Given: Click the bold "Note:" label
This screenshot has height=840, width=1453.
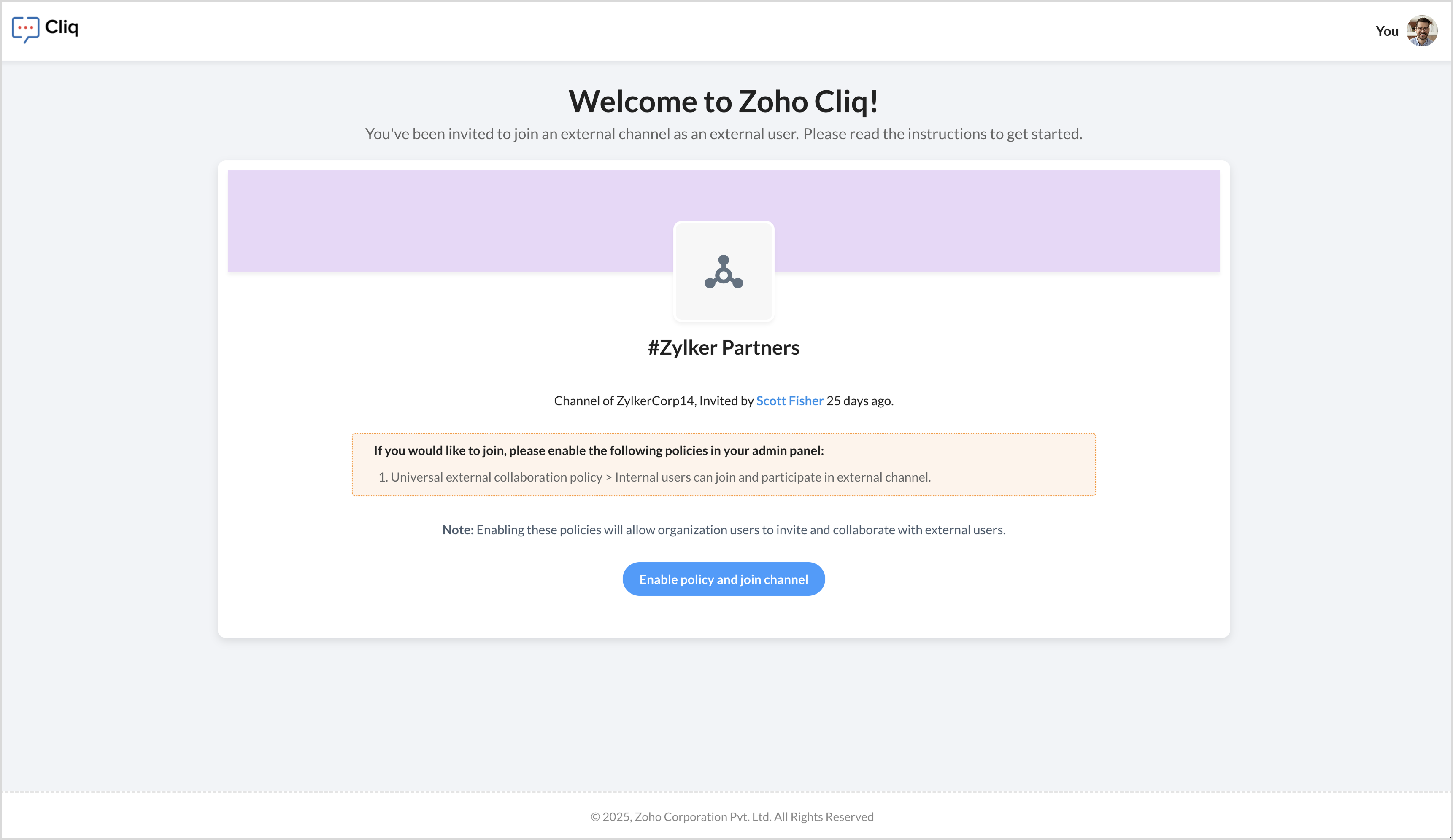Looking at the screenshot, I should pos(458,530).
